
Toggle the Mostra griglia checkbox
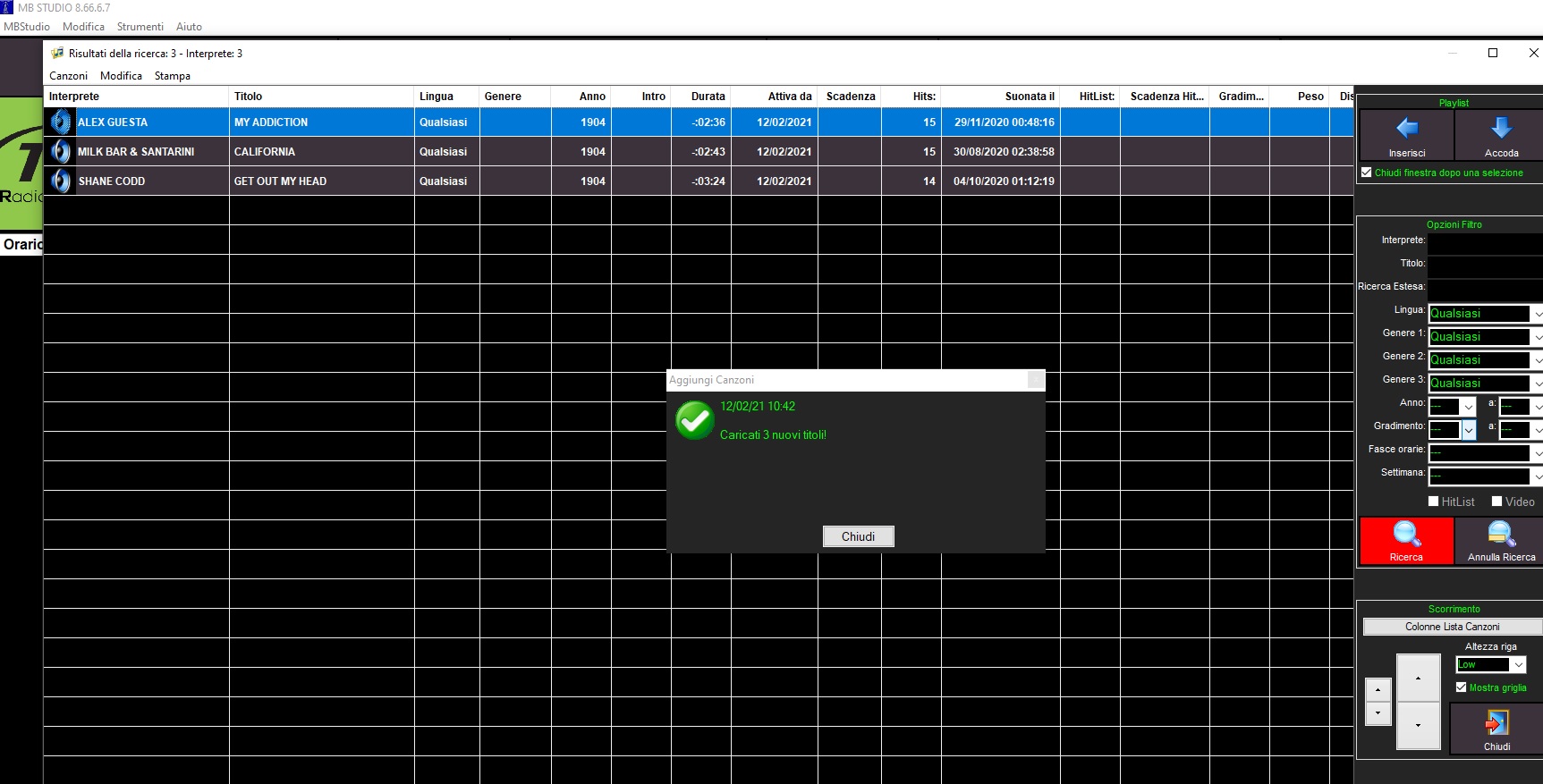(x=1461, y=687)
